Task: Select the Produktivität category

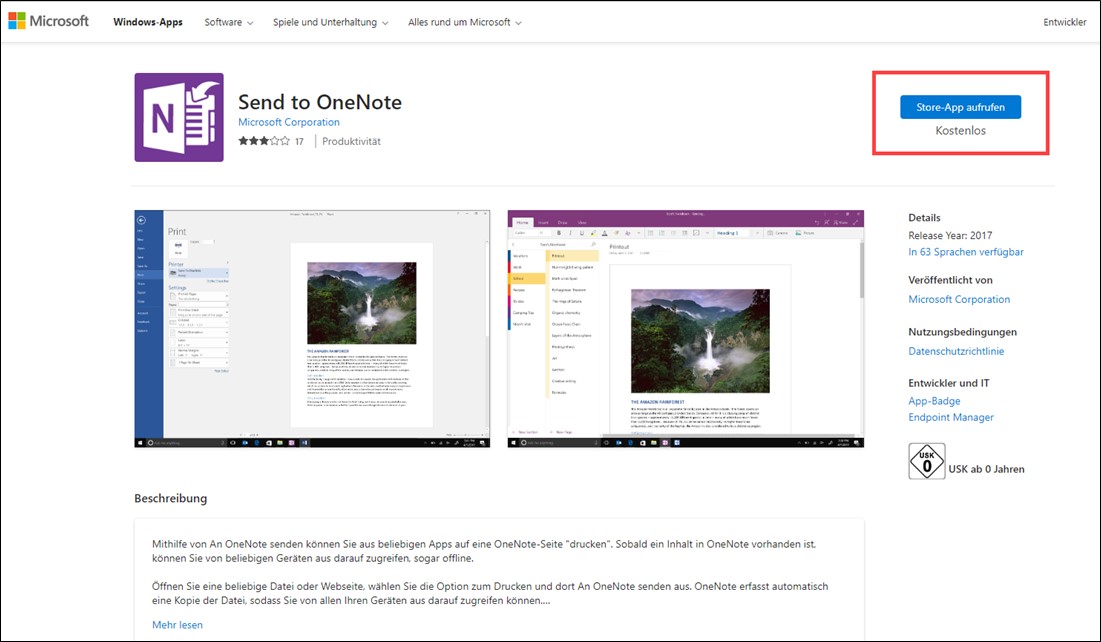Action: [x=351, y=141]
